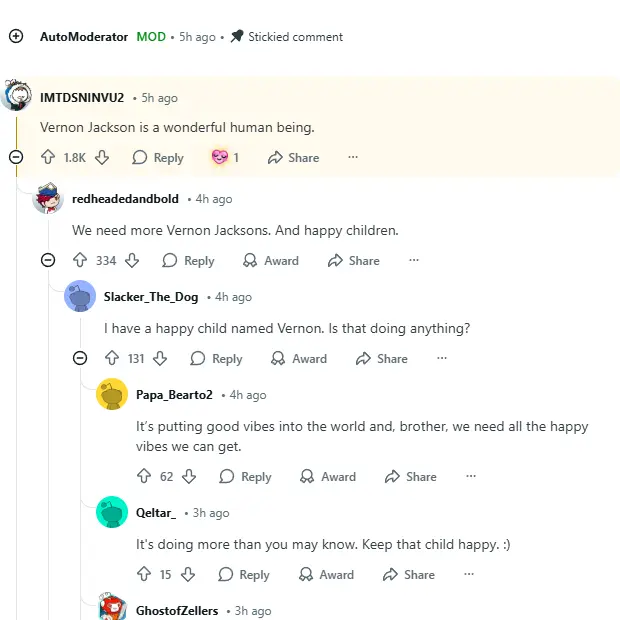Upvote redheadedandbold's comment
620x620 pixels.
coord(80,261)
